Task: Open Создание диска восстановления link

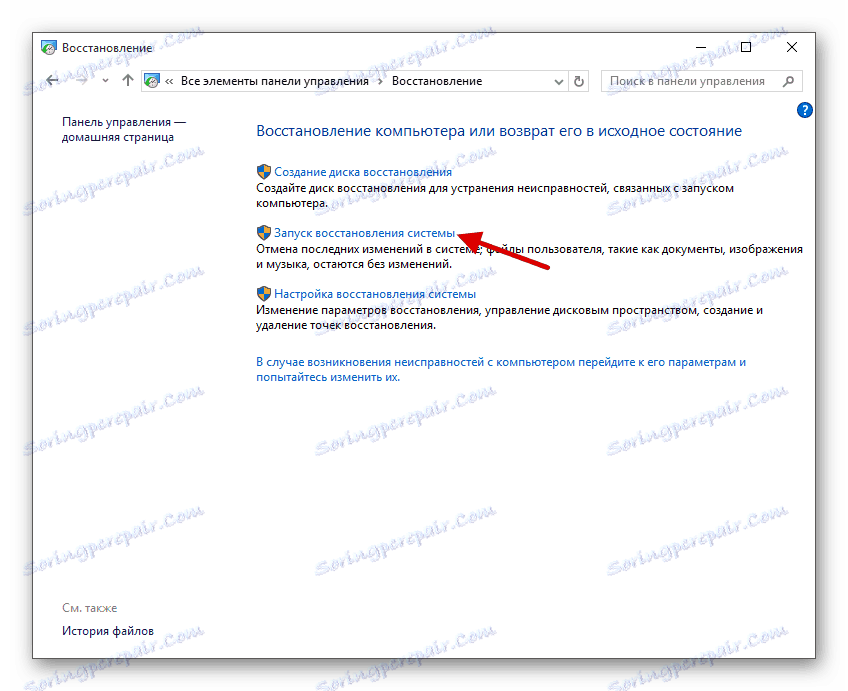Action: 362,172
